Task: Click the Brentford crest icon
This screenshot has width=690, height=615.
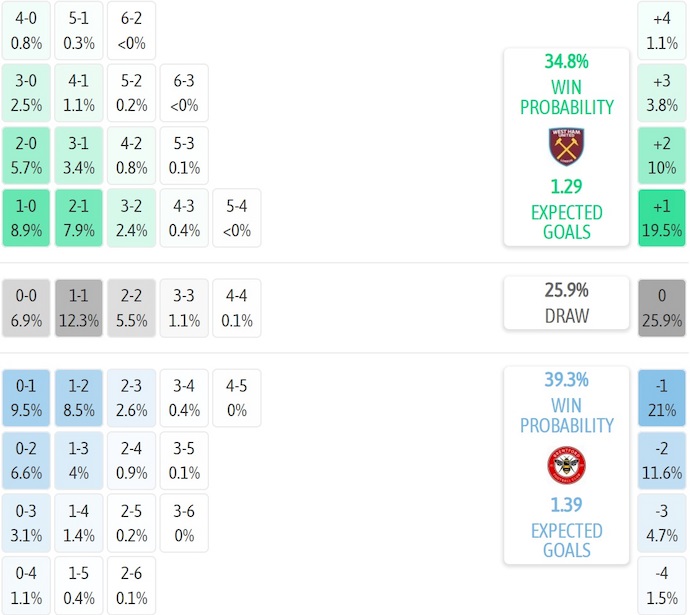Action: coord(566,466)
